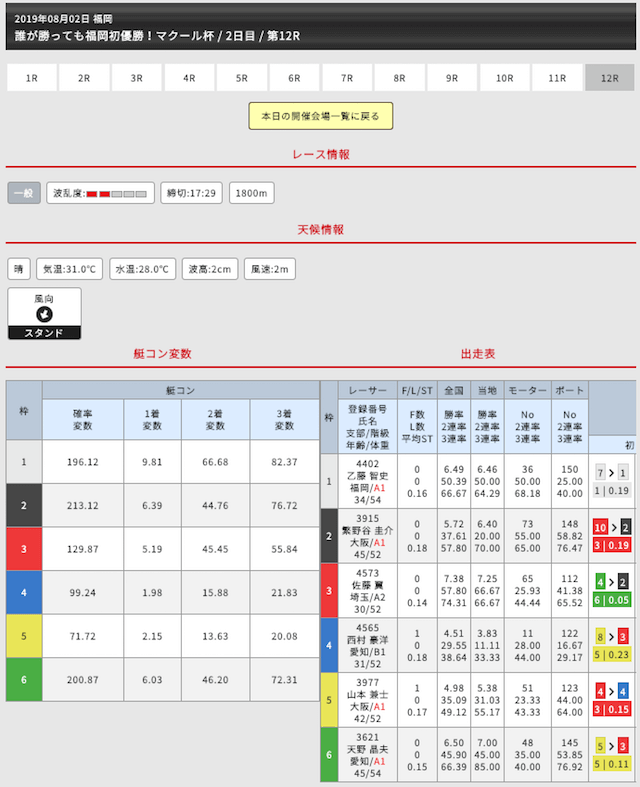Click racer 4565 西村 豪洋 cell
The height and width of the screenshot is (787, 640).
coord(367,646)
